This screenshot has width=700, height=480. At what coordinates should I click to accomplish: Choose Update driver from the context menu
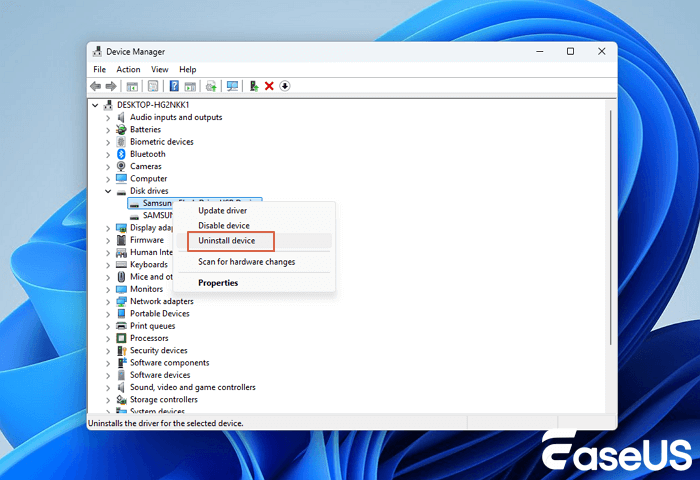[x=254, y=210]
